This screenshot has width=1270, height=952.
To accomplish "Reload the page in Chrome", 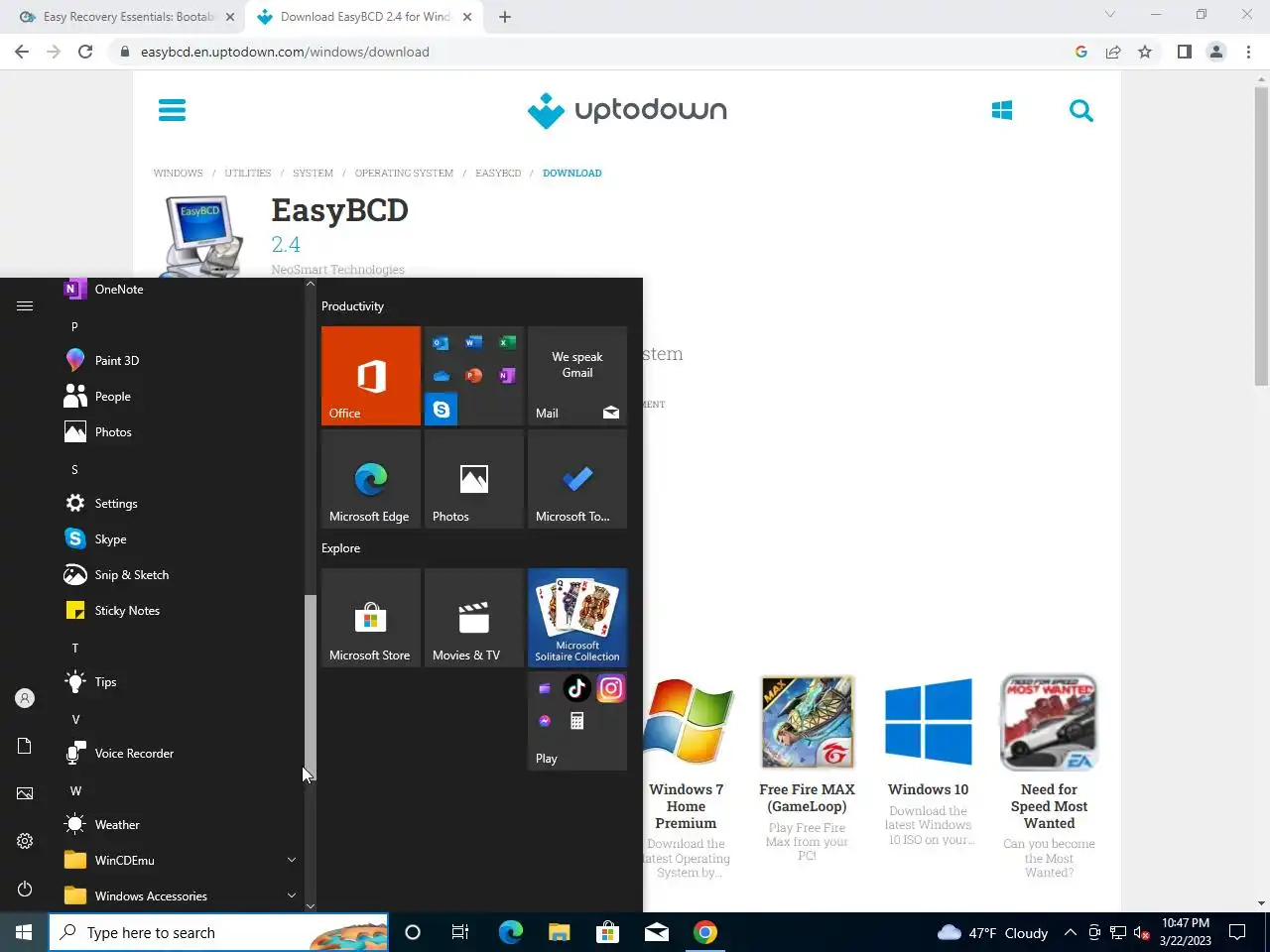I will [x=85, y=52].
